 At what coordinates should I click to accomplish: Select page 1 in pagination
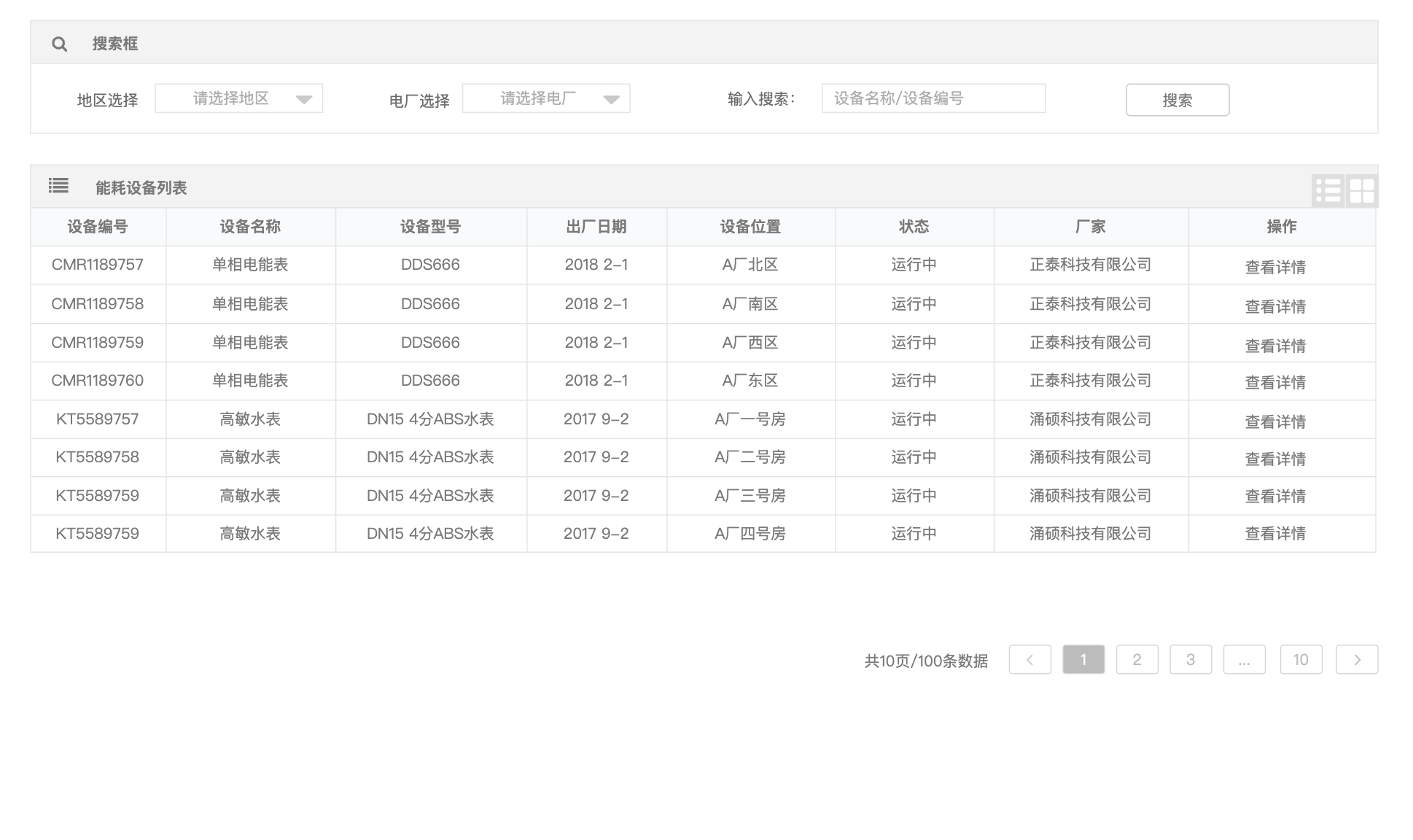coord(1083,659)
